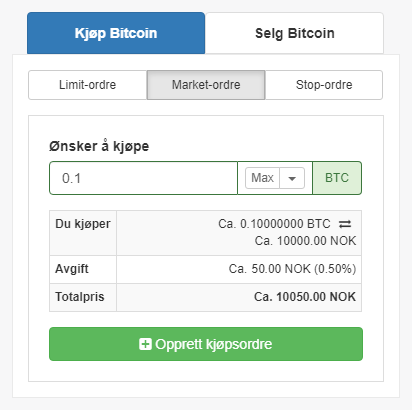
Task: Open the caret dropdown next to Max
Action: click(292, 178)
